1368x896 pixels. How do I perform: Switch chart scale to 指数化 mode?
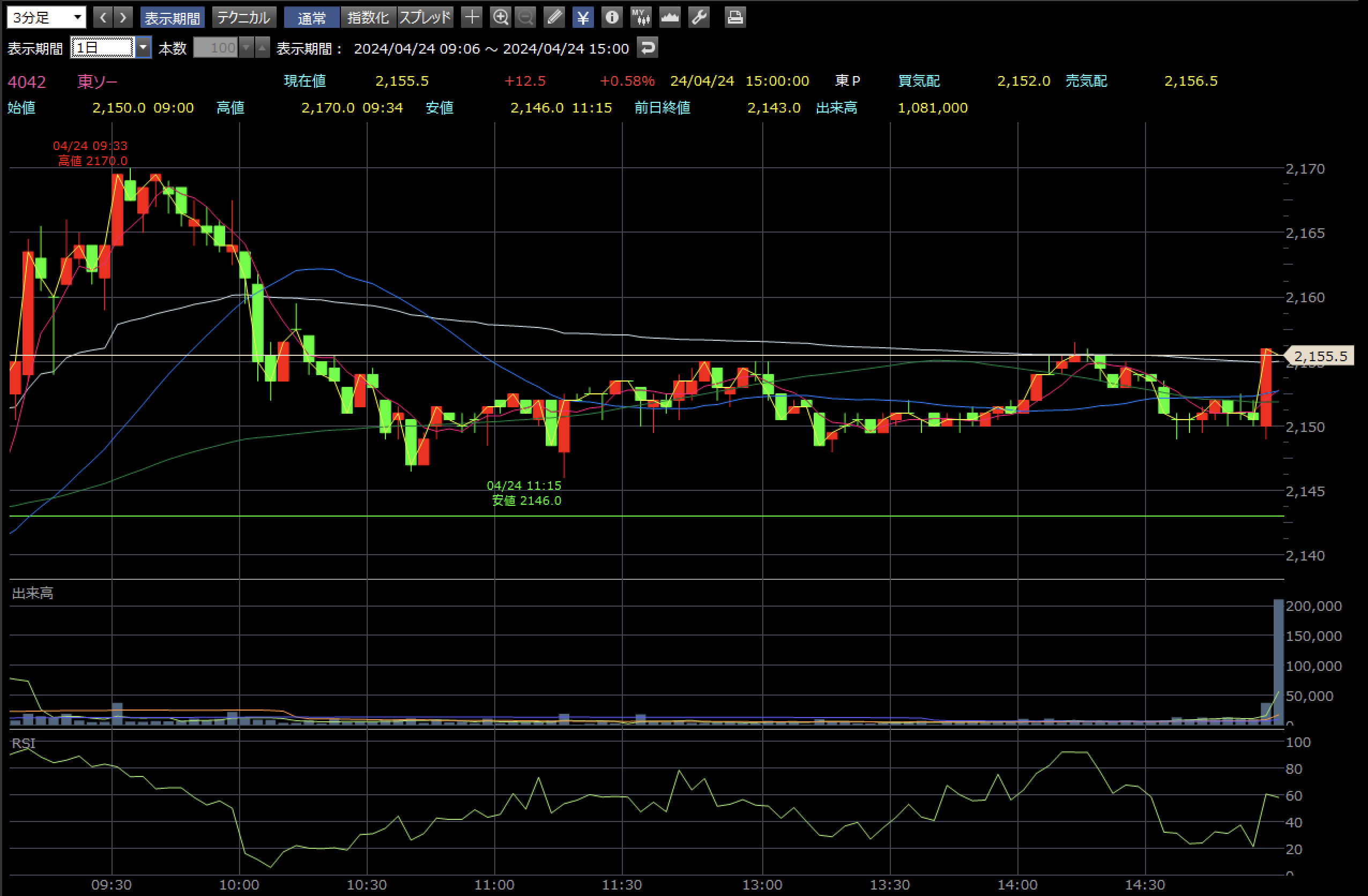tap(368, 18)
